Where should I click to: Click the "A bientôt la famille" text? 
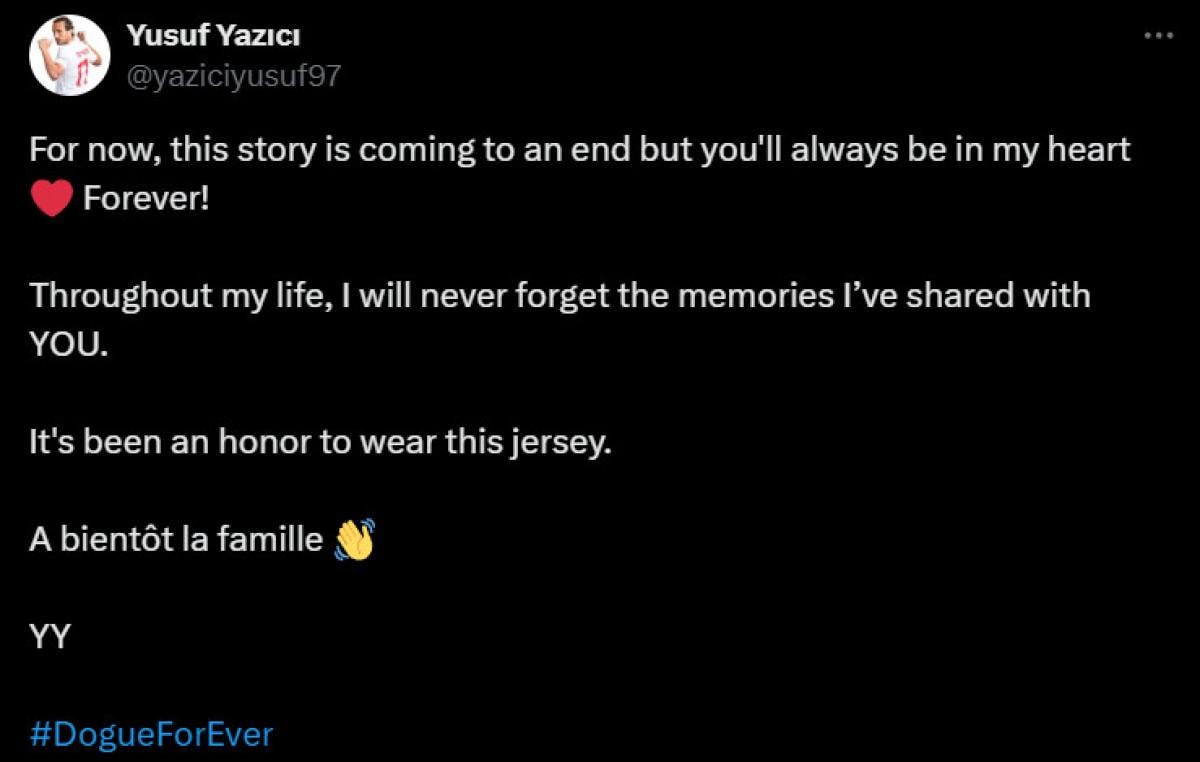(x=176, y=539)
